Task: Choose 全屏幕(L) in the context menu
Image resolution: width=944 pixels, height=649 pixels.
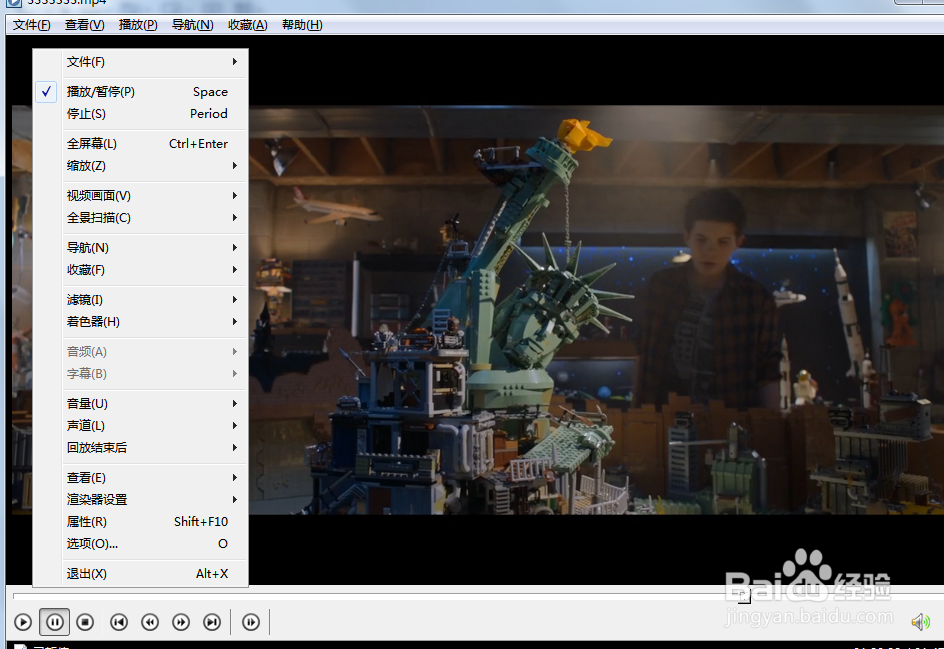Action: 140,144
